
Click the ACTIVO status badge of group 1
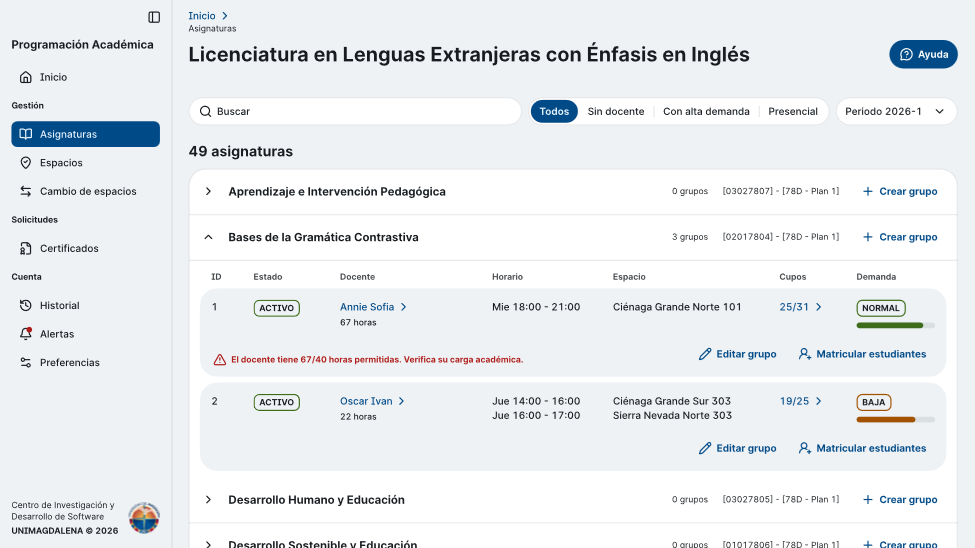[277, 308]
